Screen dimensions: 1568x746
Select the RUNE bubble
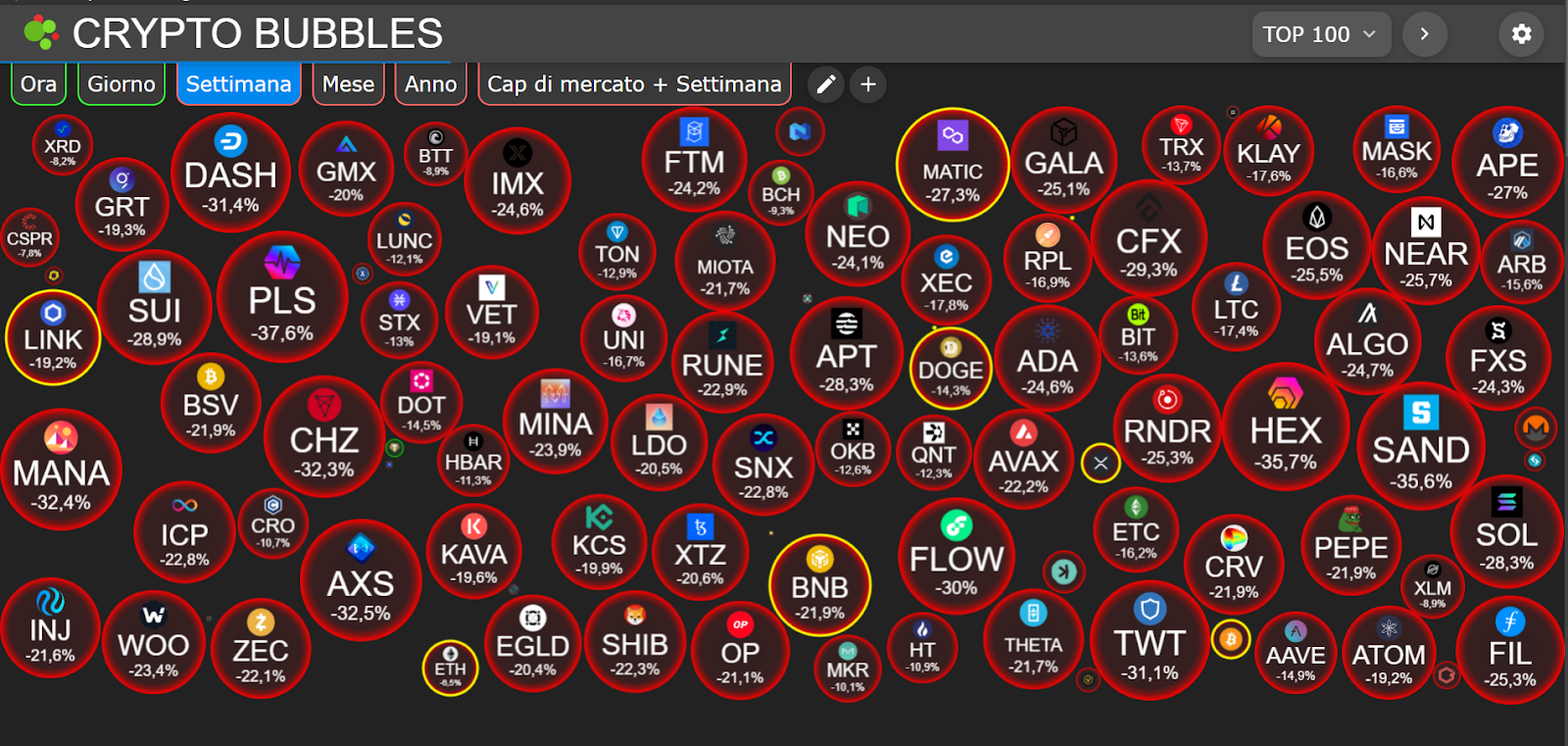pyautogui.click(x=722, y=363)
